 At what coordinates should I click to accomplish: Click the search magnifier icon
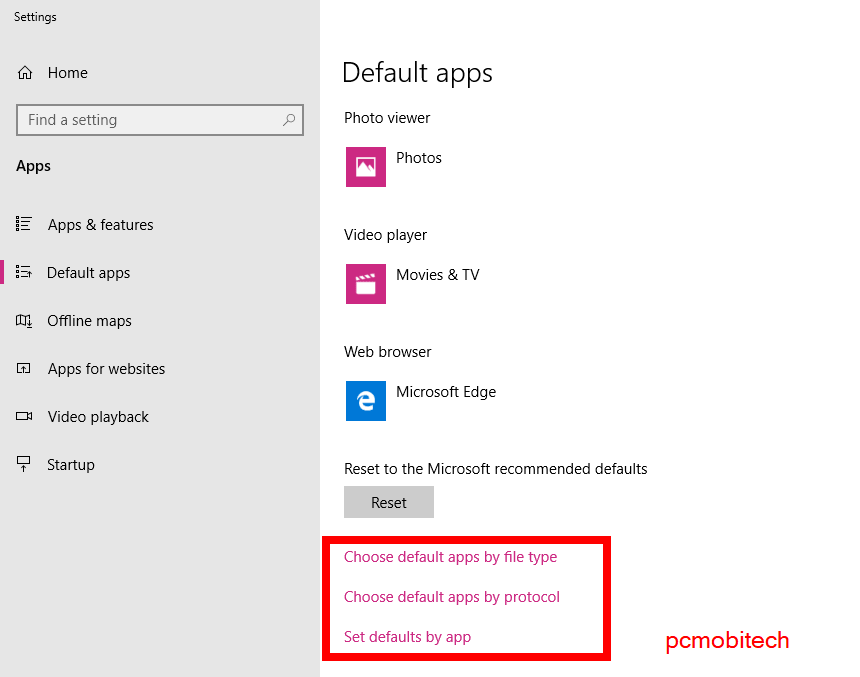tap(289, 120)
